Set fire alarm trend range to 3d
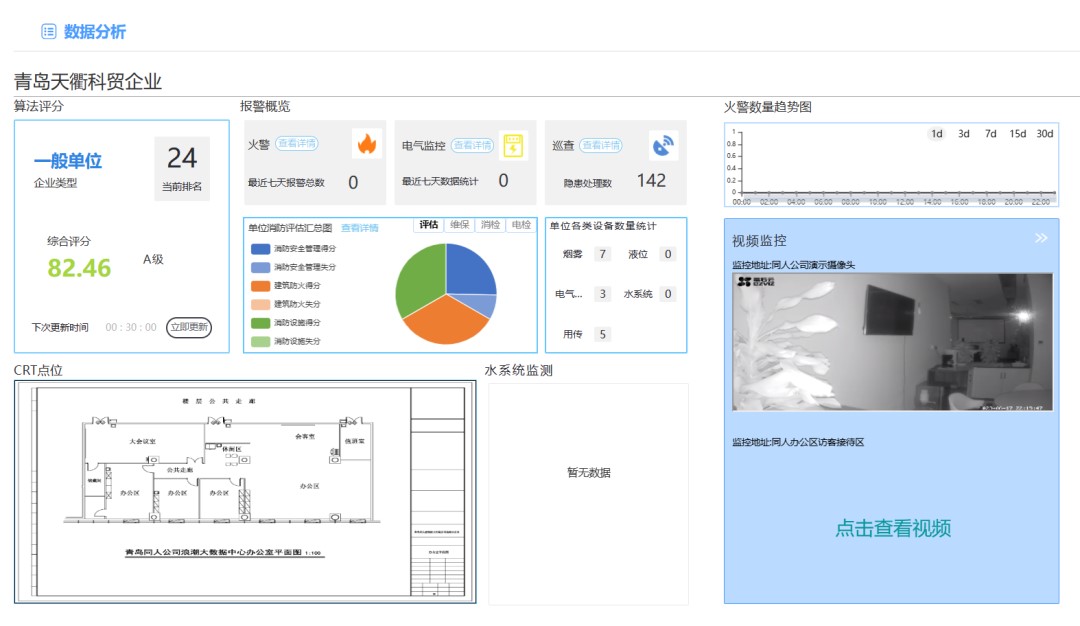 (x=964, y=134)
